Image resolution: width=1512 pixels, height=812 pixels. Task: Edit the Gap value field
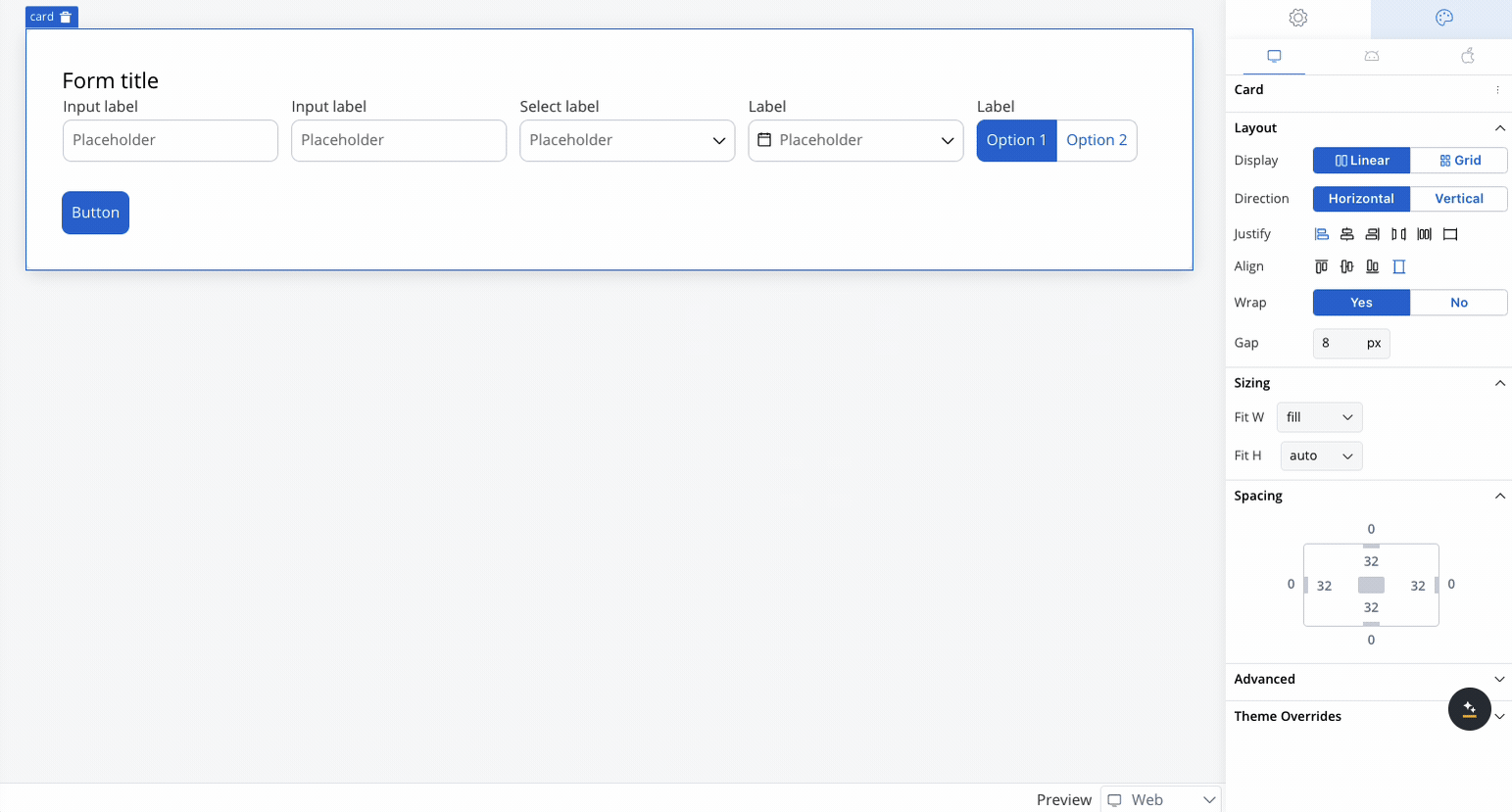coord(1336,343)
